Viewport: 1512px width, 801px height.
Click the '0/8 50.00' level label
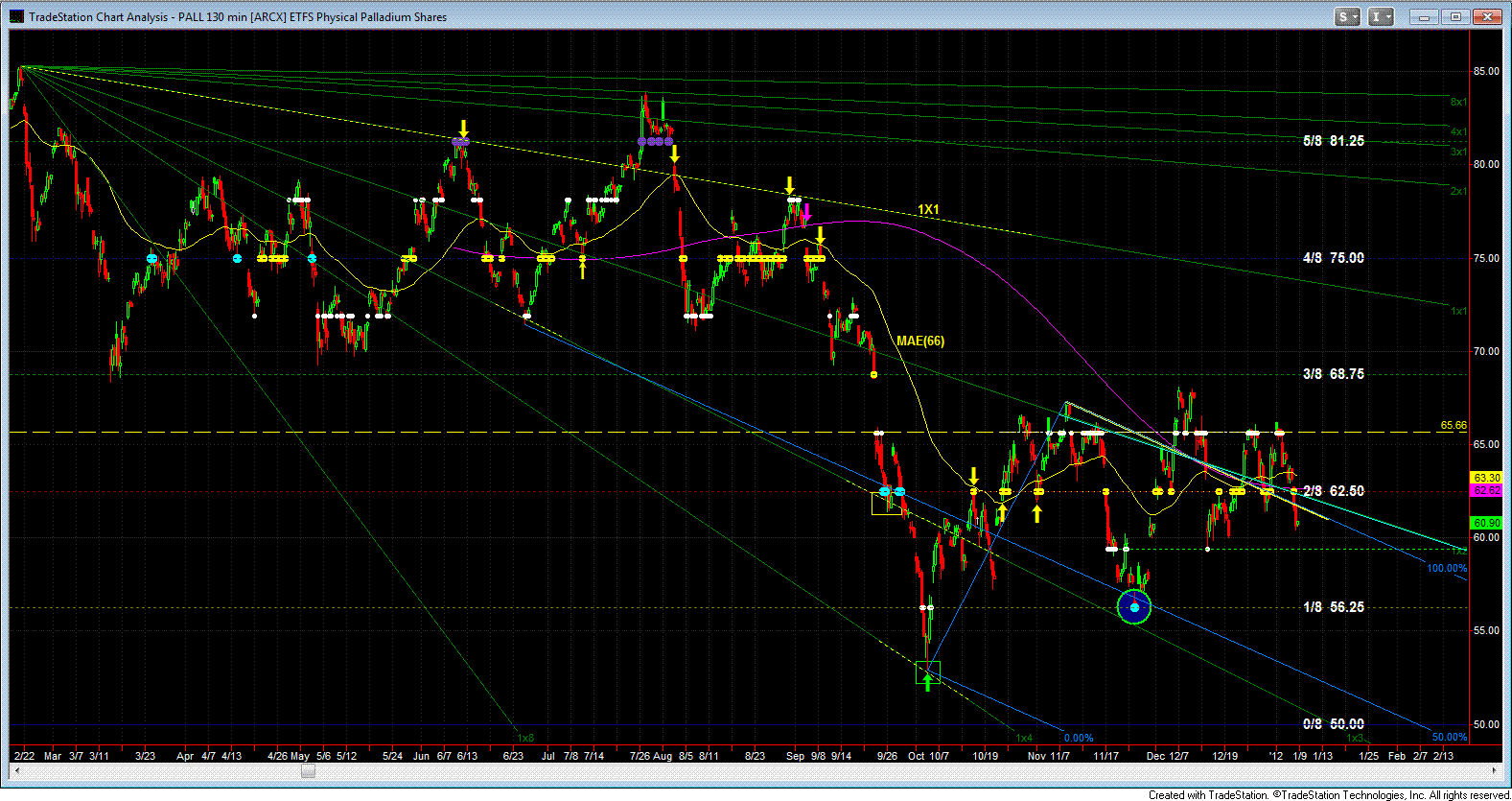pyautogui.click(x=1333, y=724)
